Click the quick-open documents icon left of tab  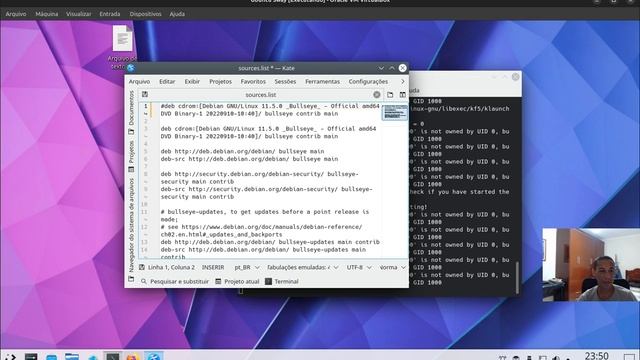(145, 95)
